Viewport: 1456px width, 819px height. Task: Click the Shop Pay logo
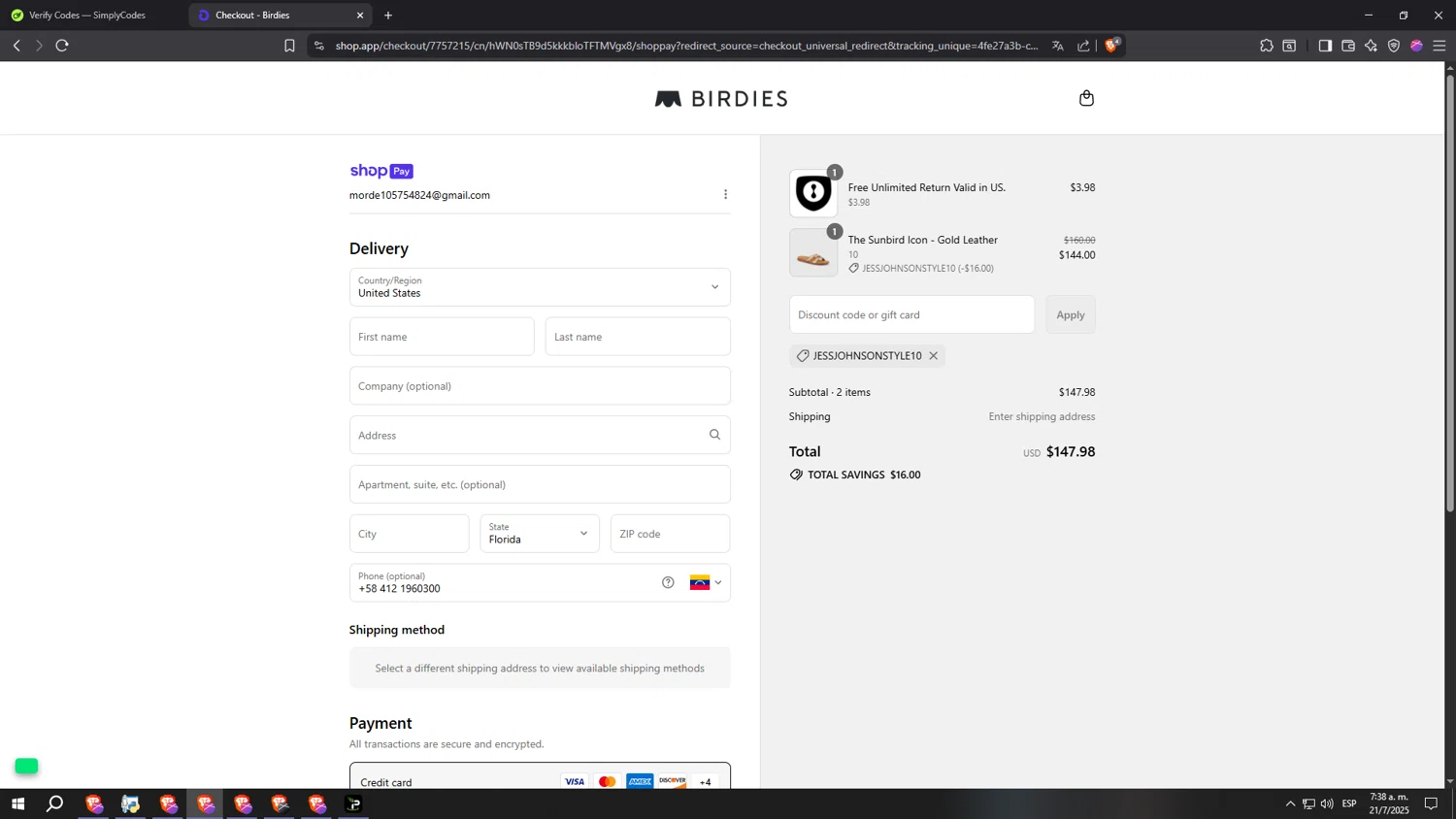coord(381,171)
